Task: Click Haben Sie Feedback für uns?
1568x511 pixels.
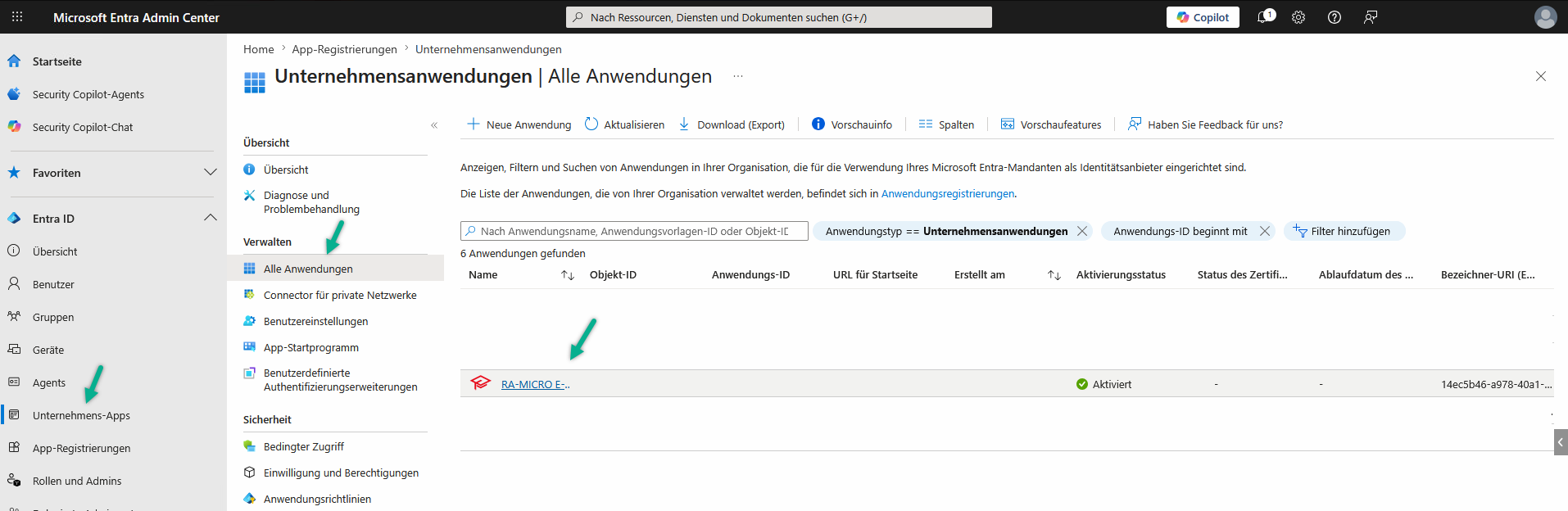Action: [1205, 124]
